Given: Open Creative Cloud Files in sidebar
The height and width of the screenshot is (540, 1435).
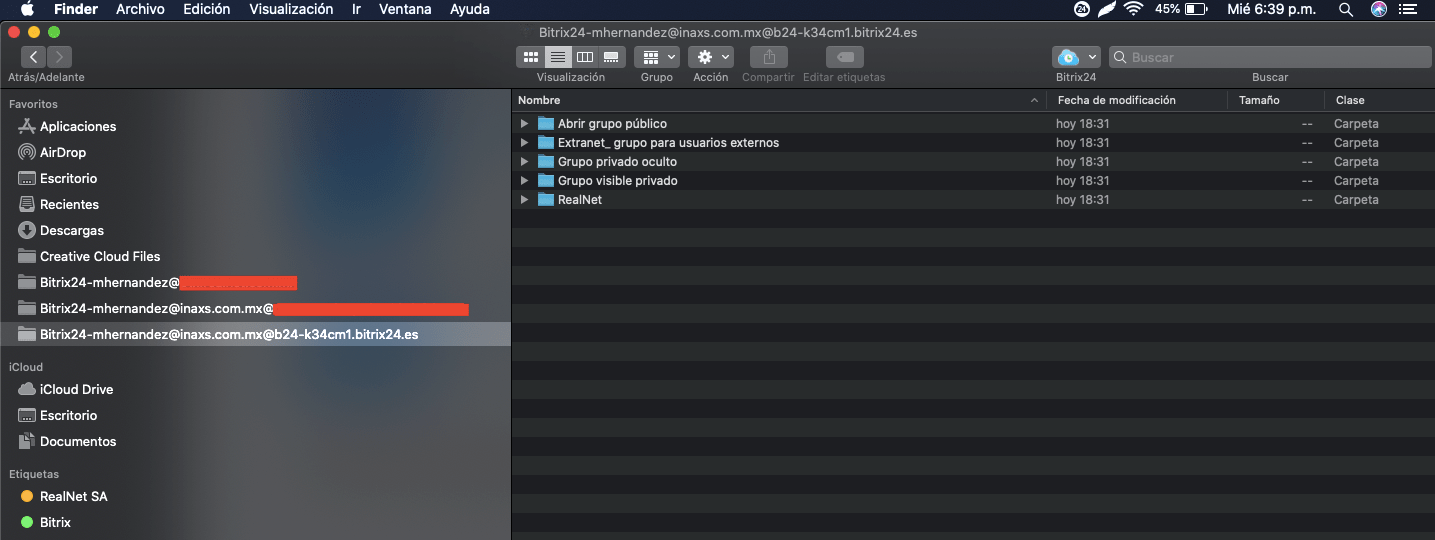Looking at the screenshot, I should coord(100,257).
